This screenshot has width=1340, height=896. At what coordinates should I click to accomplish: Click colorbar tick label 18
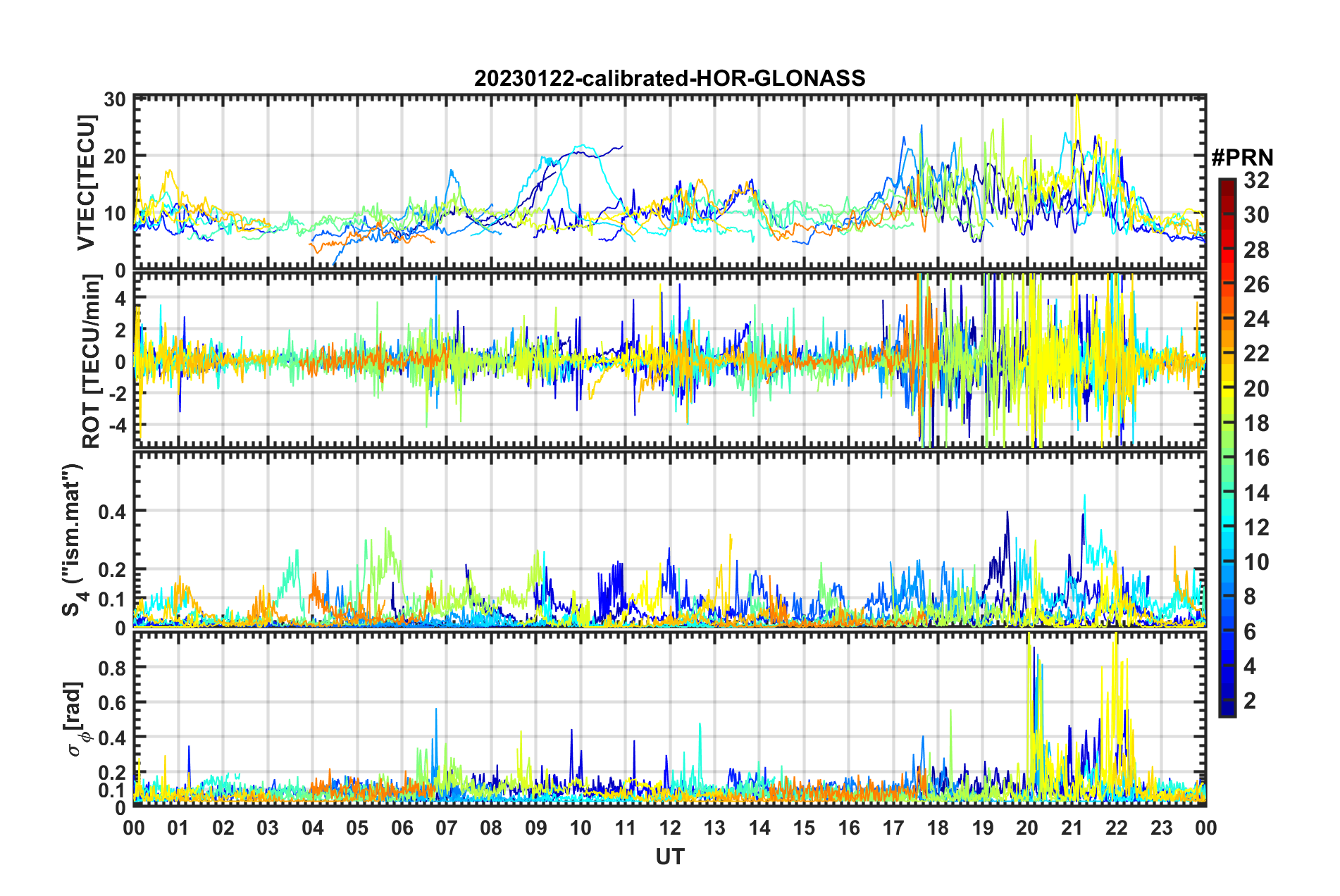(1256, 423)
